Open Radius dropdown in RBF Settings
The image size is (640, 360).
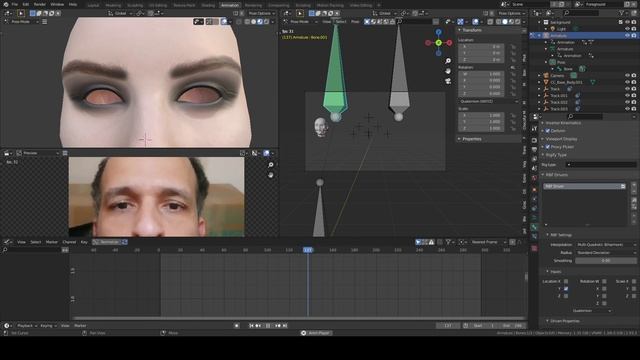(606, 253)
